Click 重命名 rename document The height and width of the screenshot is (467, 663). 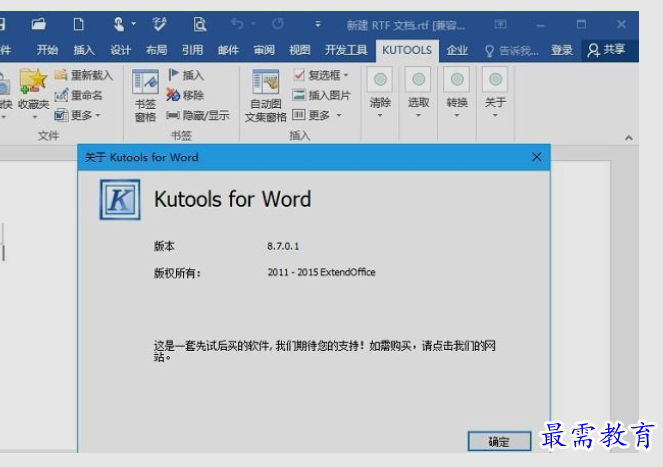[79, 95]
